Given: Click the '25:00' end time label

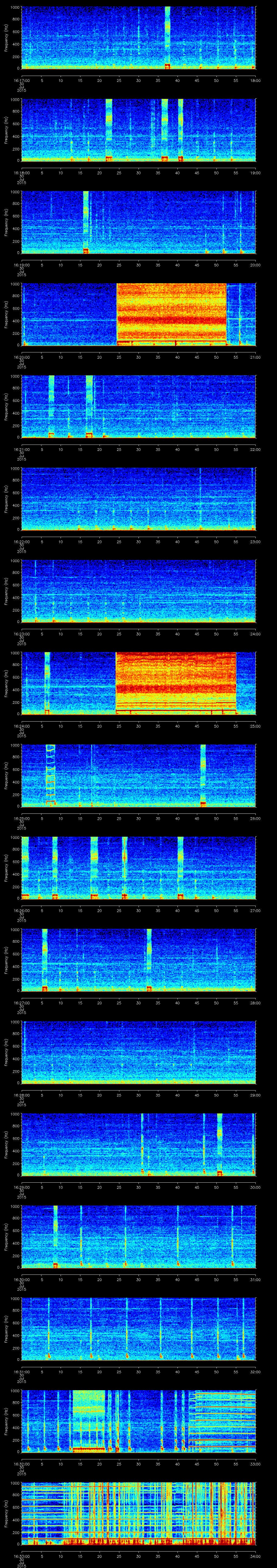Looking at the screenshot, I should pos(255,726).
